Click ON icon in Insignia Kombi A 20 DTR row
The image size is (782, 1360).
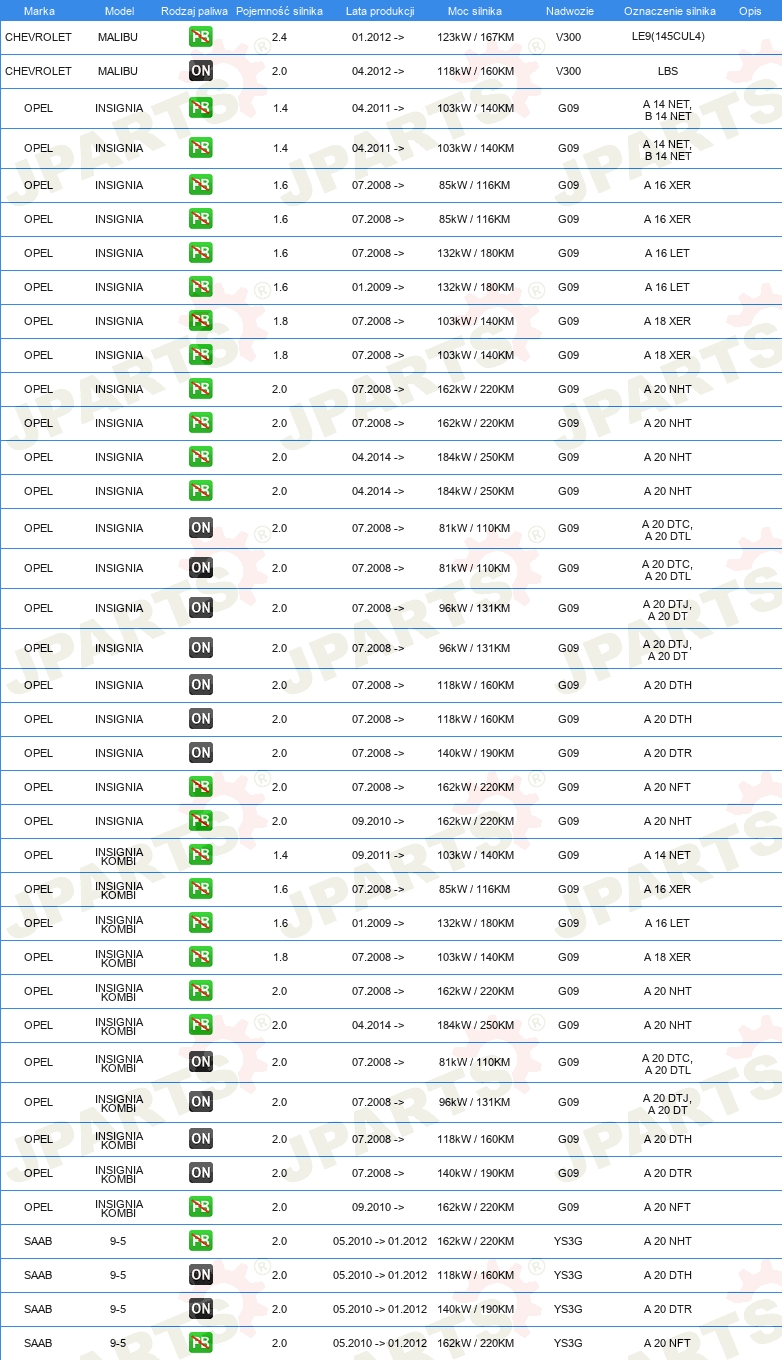[201, 1173]
